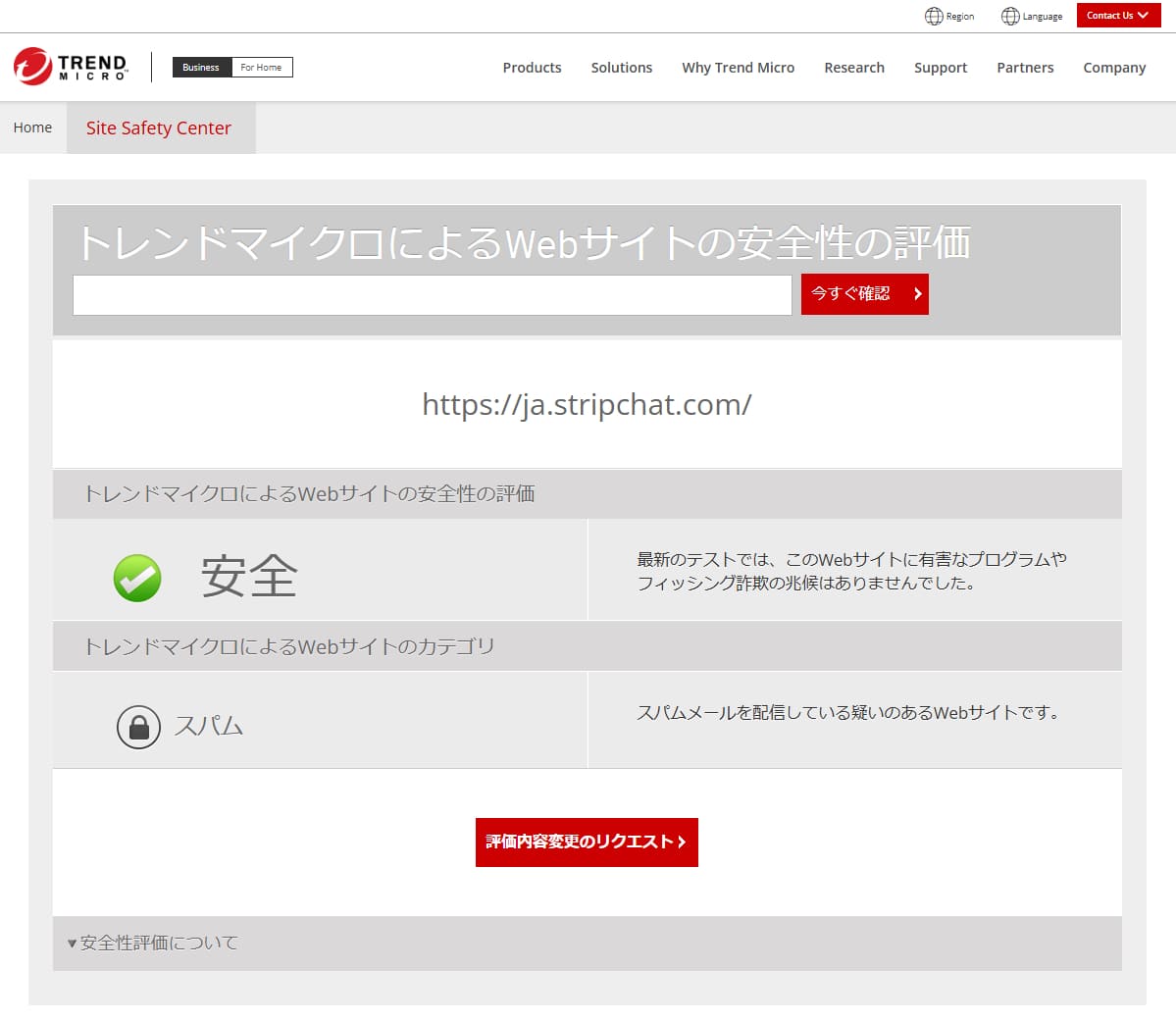This screenshot has width=1176, height=1021.
Task: Open the Contact Us dropdown
Action: (1117, 15)
